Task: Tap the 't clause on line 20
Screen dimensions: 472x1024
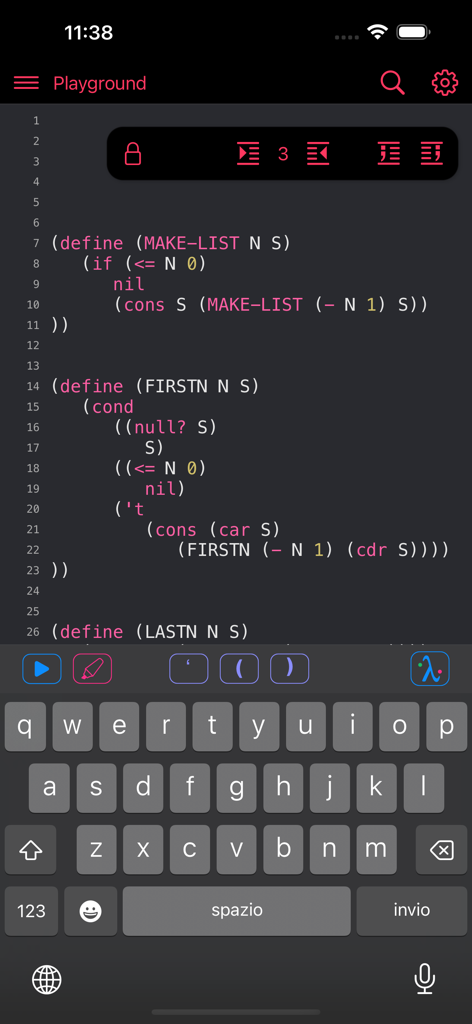Action: (129, 509)
